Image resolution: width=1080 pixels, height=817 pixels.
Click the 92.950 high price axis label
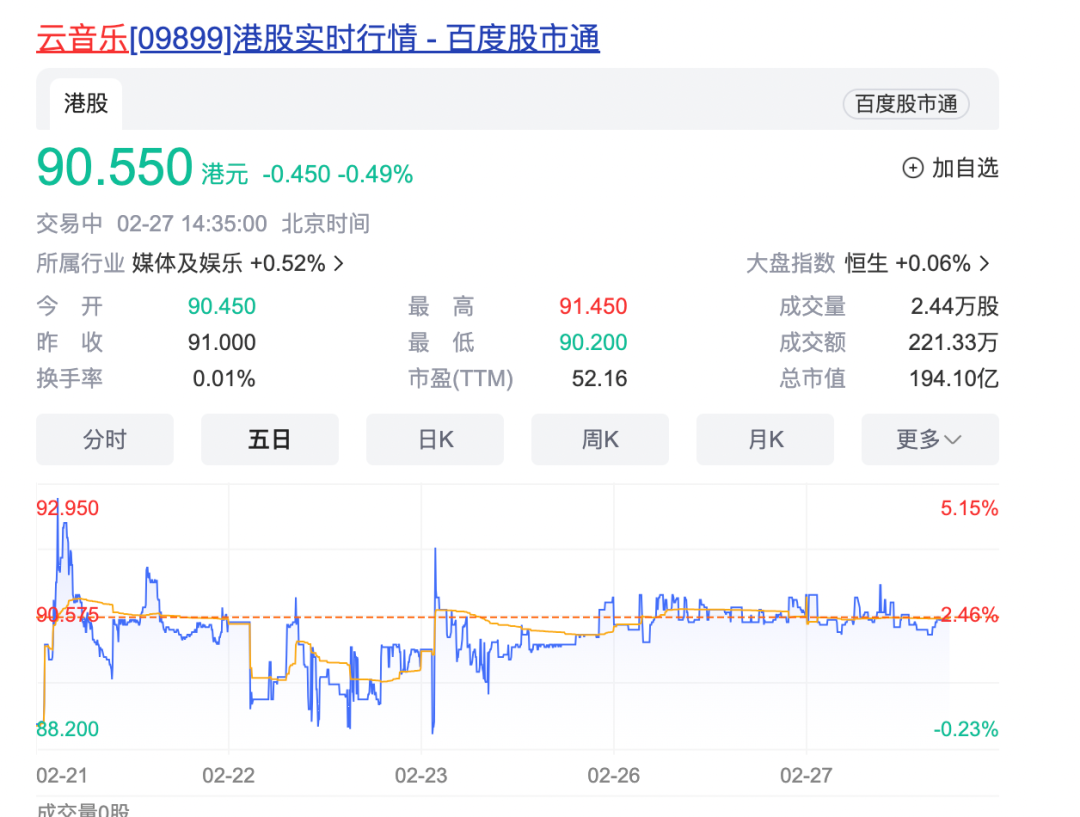tap(68, 508)
